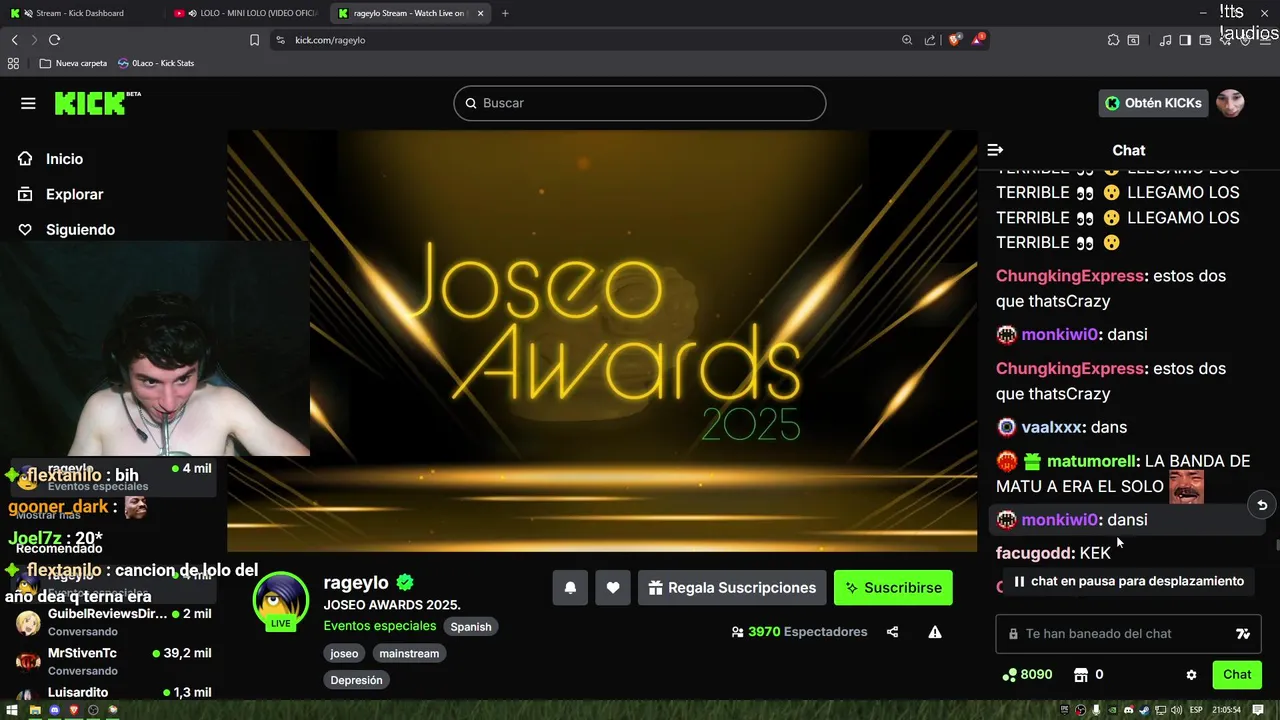Open the Inicio home icon
This screenshot has height=720, width=1280.
(26, 159)
